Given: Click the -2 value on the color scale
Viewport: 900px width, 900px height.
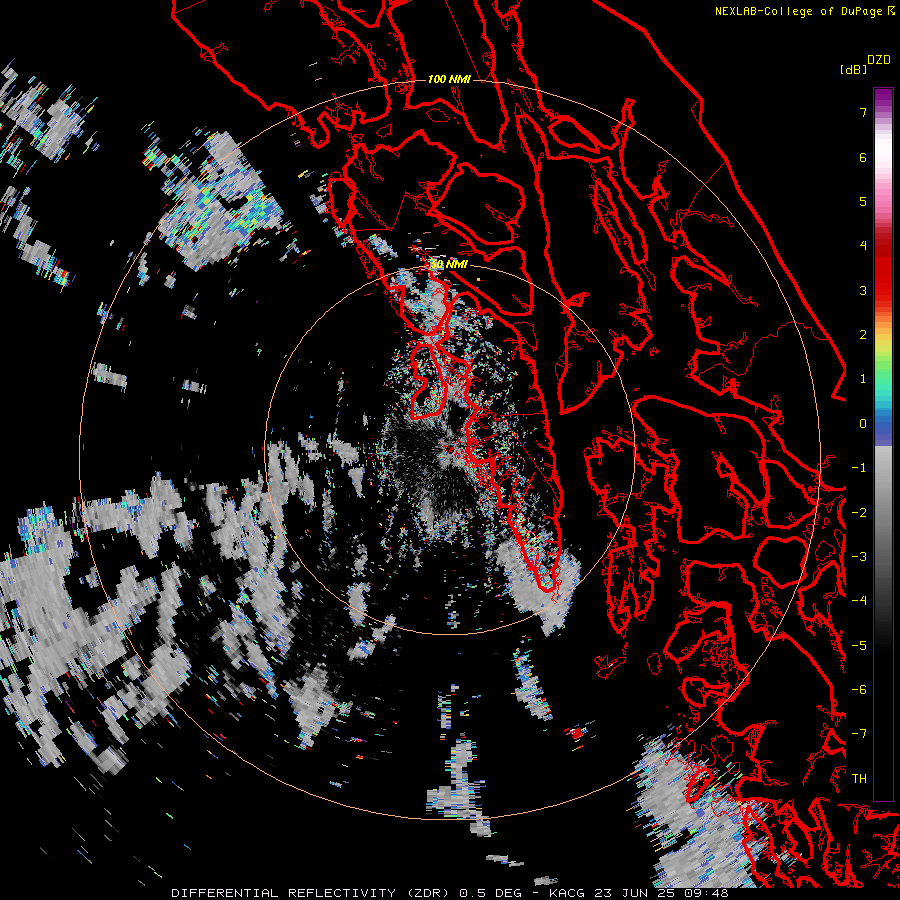Looking at the screenshot, I should pyautogui.click(x=859, y=513).
